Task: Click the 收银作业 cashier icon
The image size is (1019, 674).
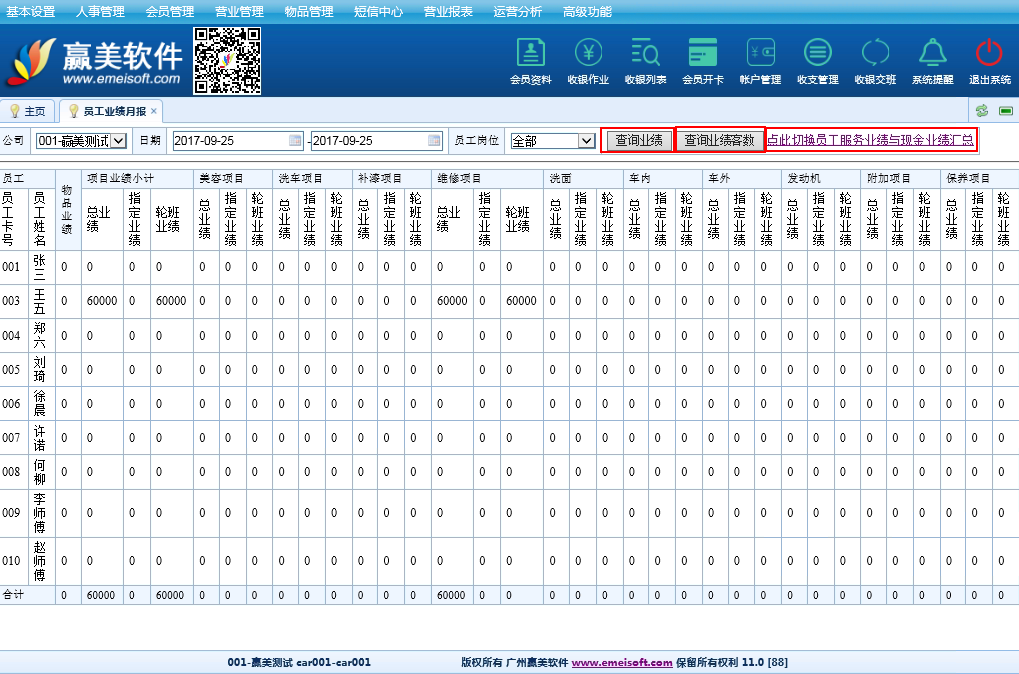Action: tap(588, 53)
